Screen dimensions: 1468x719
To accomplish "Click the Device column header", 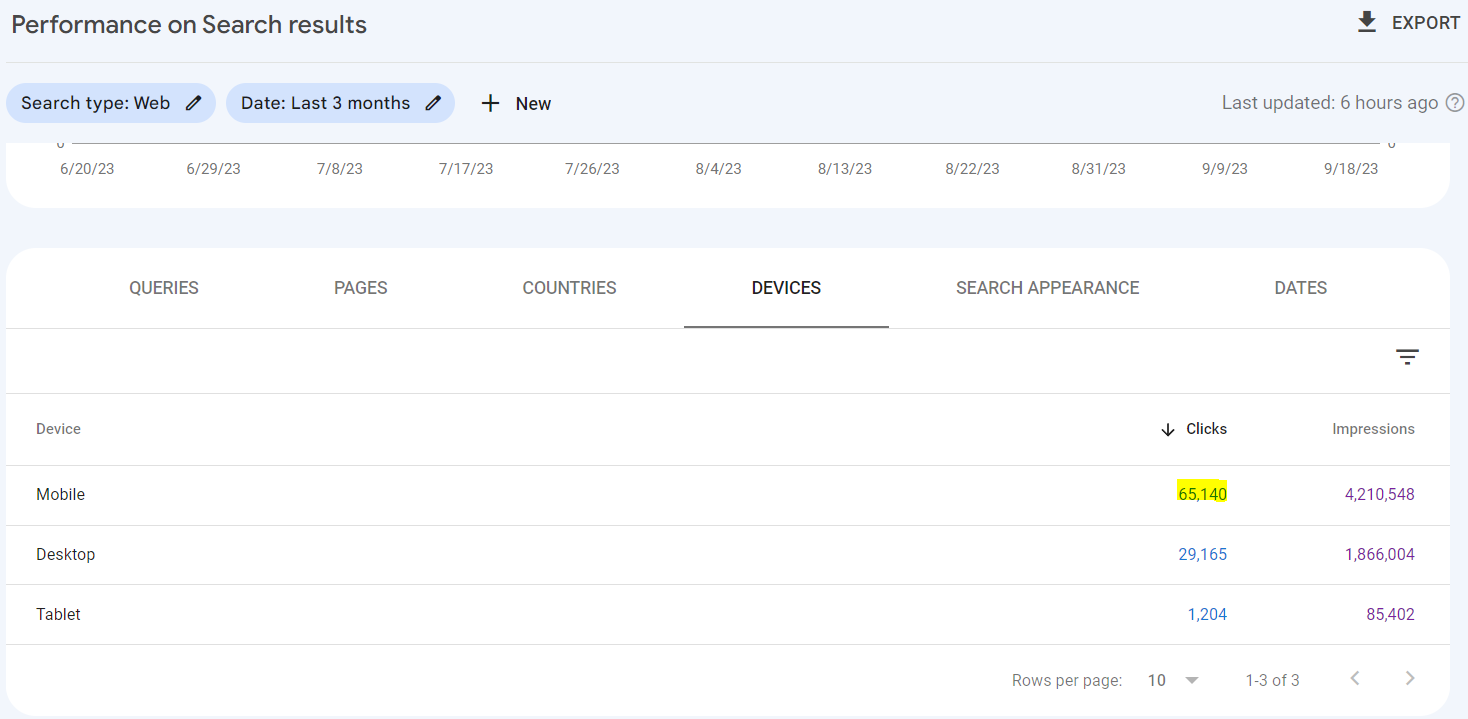I will click(x=58, y=429).
